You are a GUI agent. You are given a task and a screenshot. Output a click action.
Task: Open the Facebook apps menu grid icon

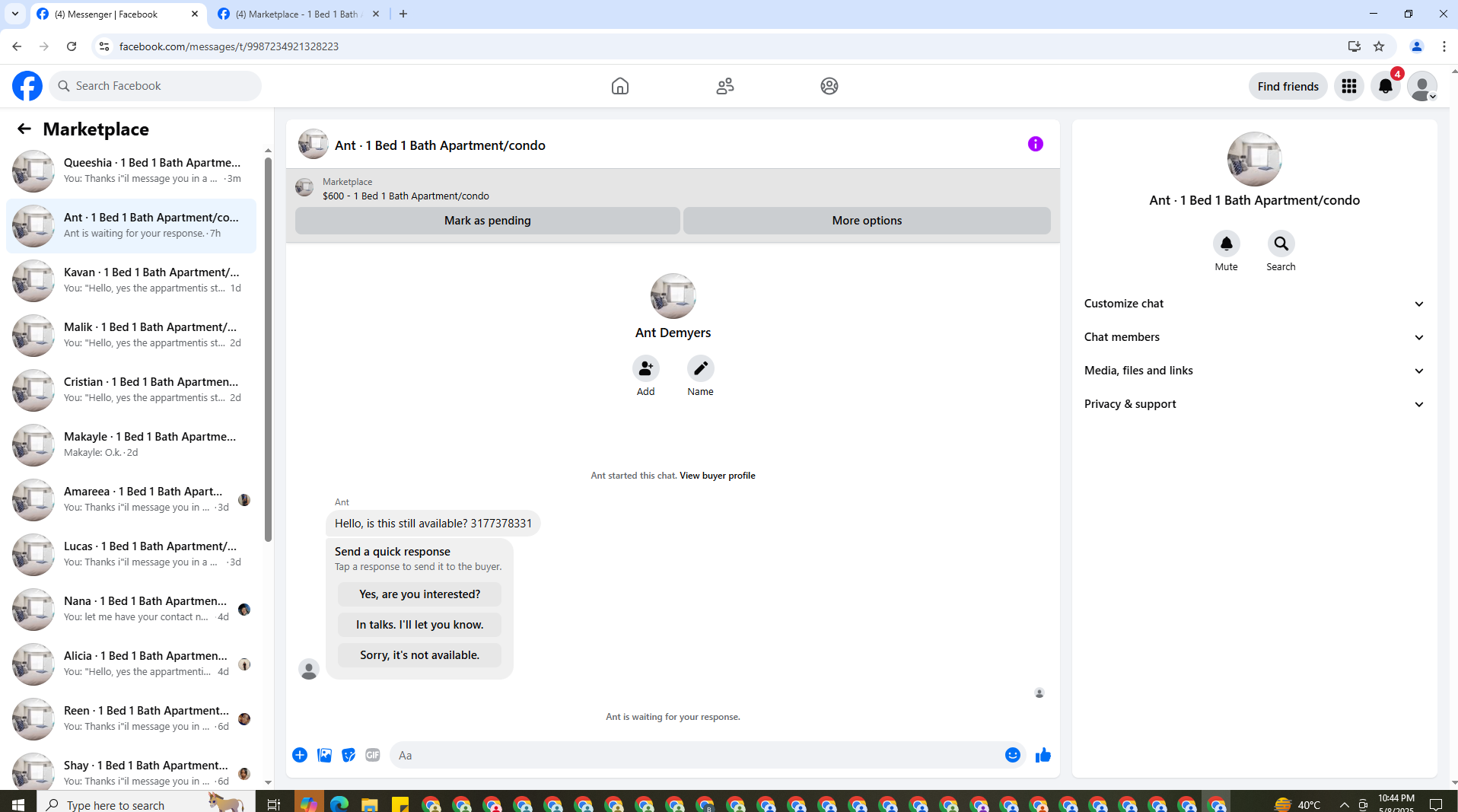(1349, 86)
